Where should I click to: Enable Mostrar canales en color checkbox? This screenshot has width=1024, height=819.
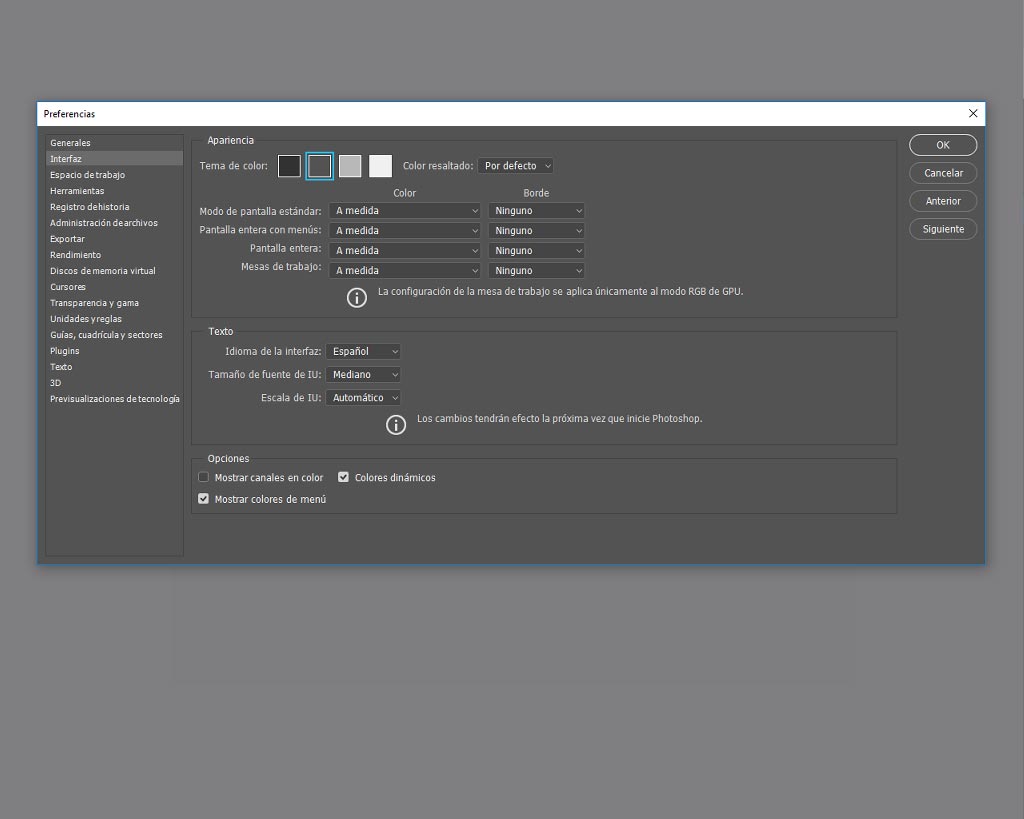[x=204, y=477]
